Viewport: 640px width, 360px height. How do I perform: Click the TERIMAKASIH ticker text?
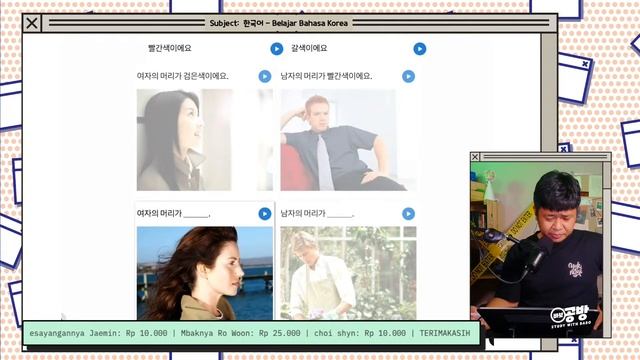[x=445, y=333]
